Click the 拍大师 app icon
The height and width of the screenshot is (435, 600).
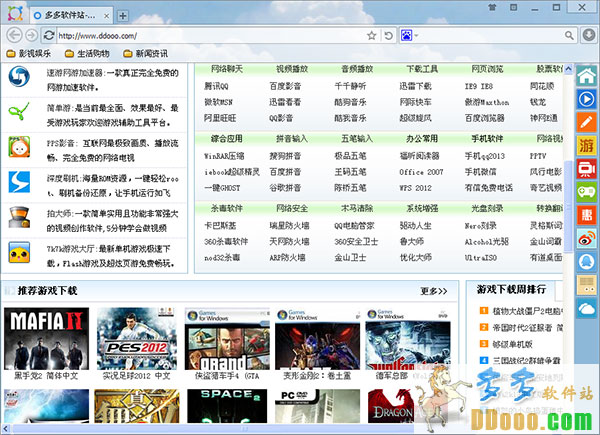(x=19, y=217)
